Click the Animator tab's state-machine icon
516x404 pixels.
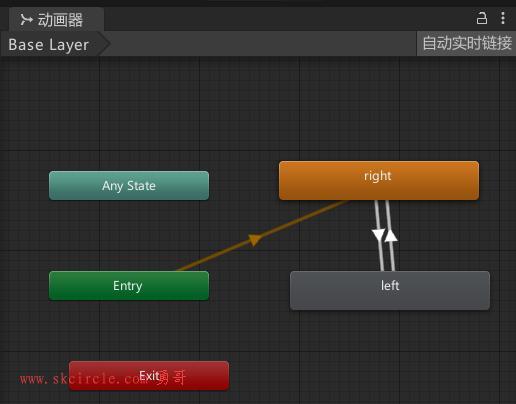point(26,20)
